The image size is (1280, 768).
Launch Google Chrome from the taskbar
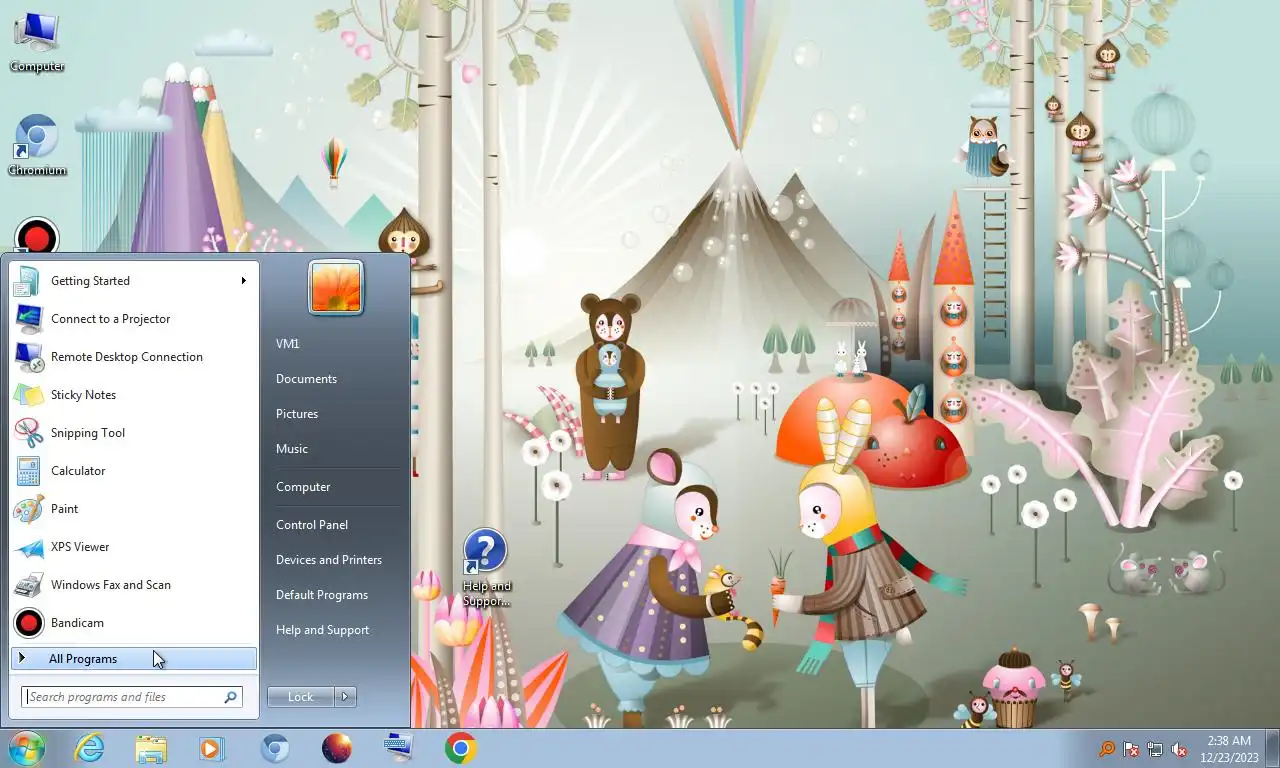(x=460, y=748)
